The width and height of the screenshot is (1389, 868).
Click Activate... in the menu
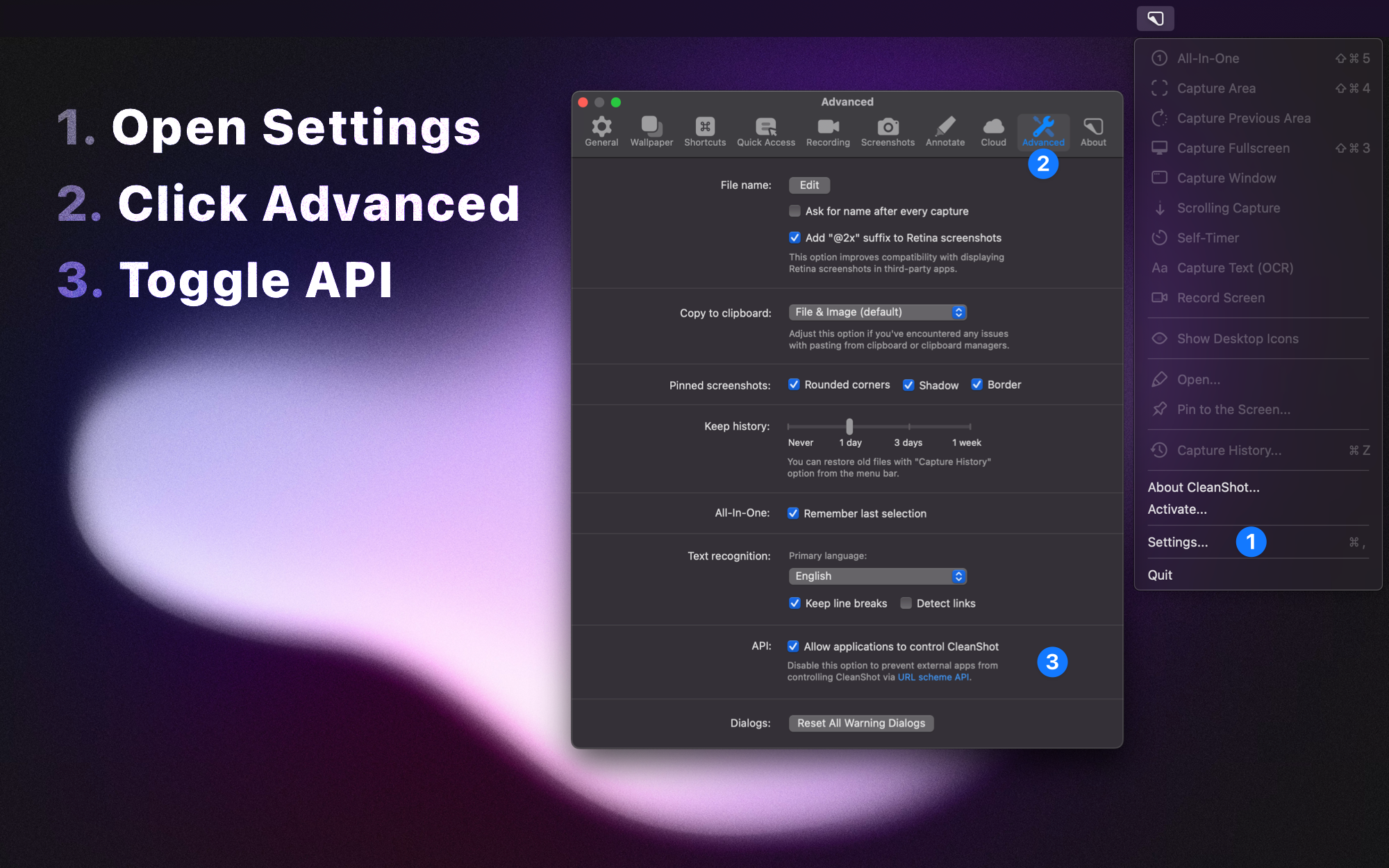[1177, 509]
